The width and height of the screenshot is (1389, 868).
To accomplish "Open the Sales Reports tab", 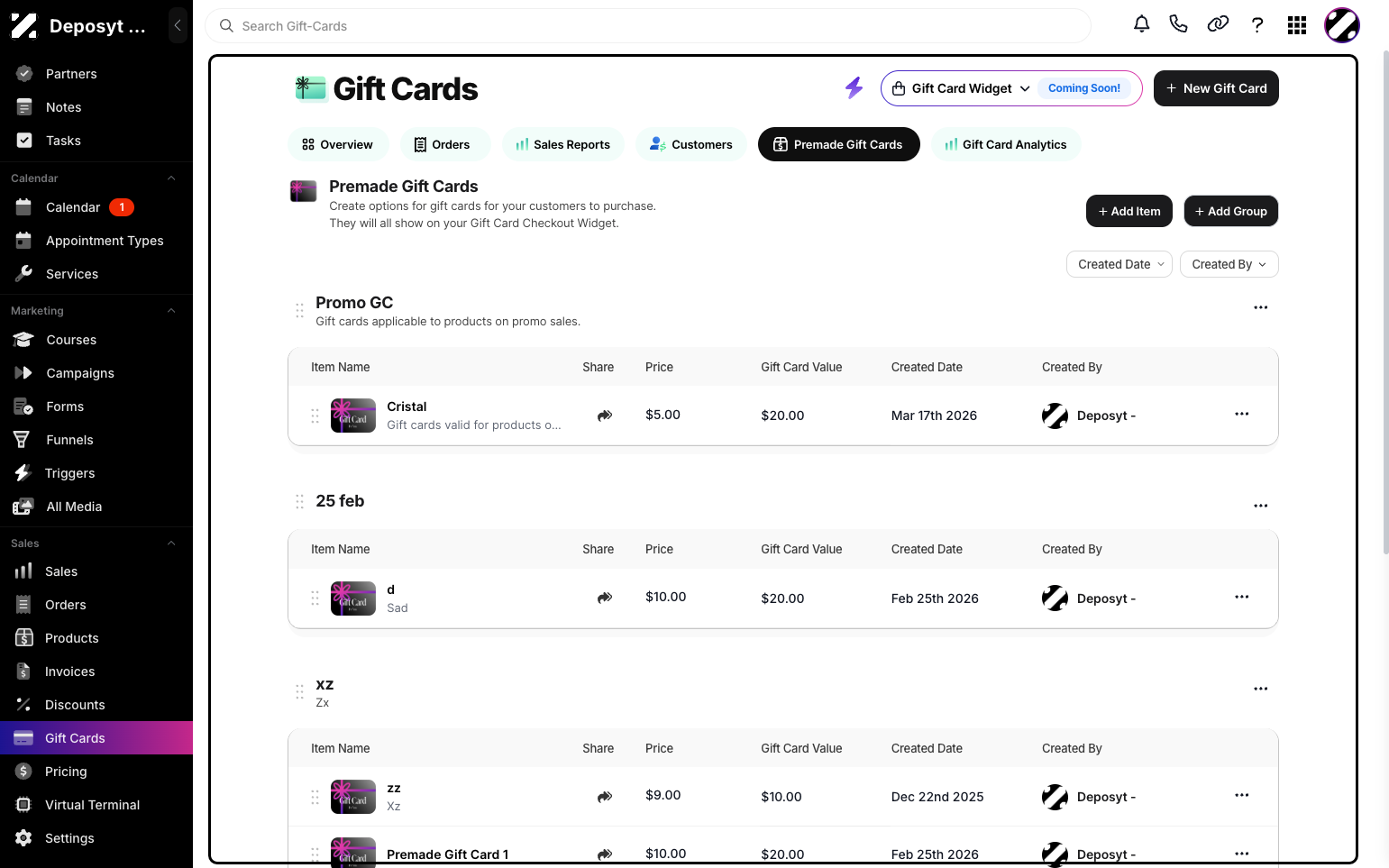I will coord(562,144).
